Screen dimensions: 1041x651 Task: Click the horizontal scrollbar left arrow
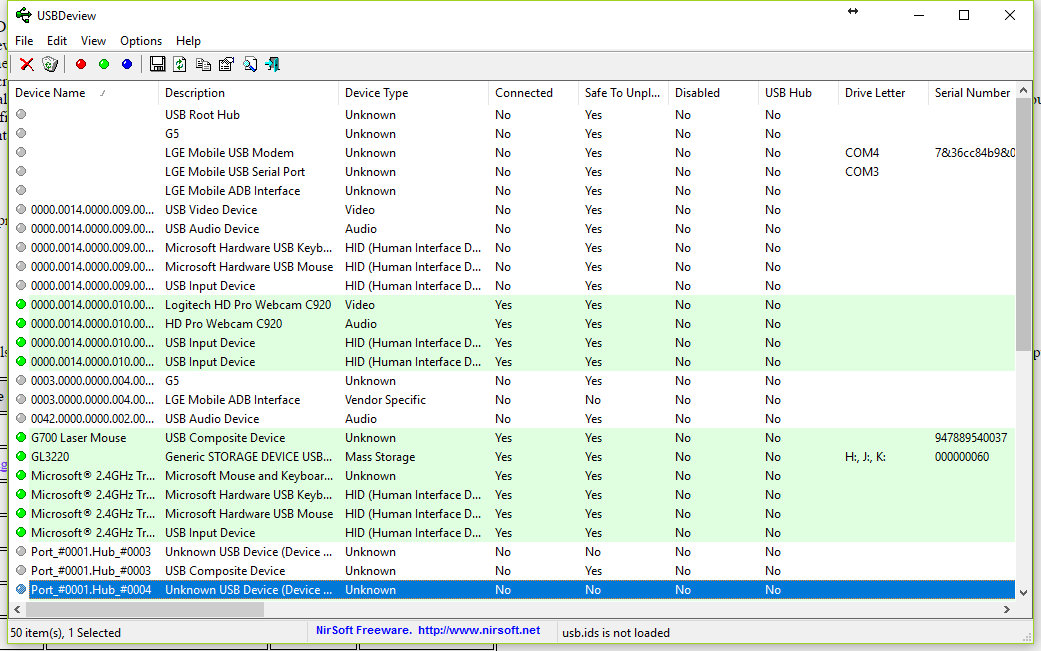17,609
